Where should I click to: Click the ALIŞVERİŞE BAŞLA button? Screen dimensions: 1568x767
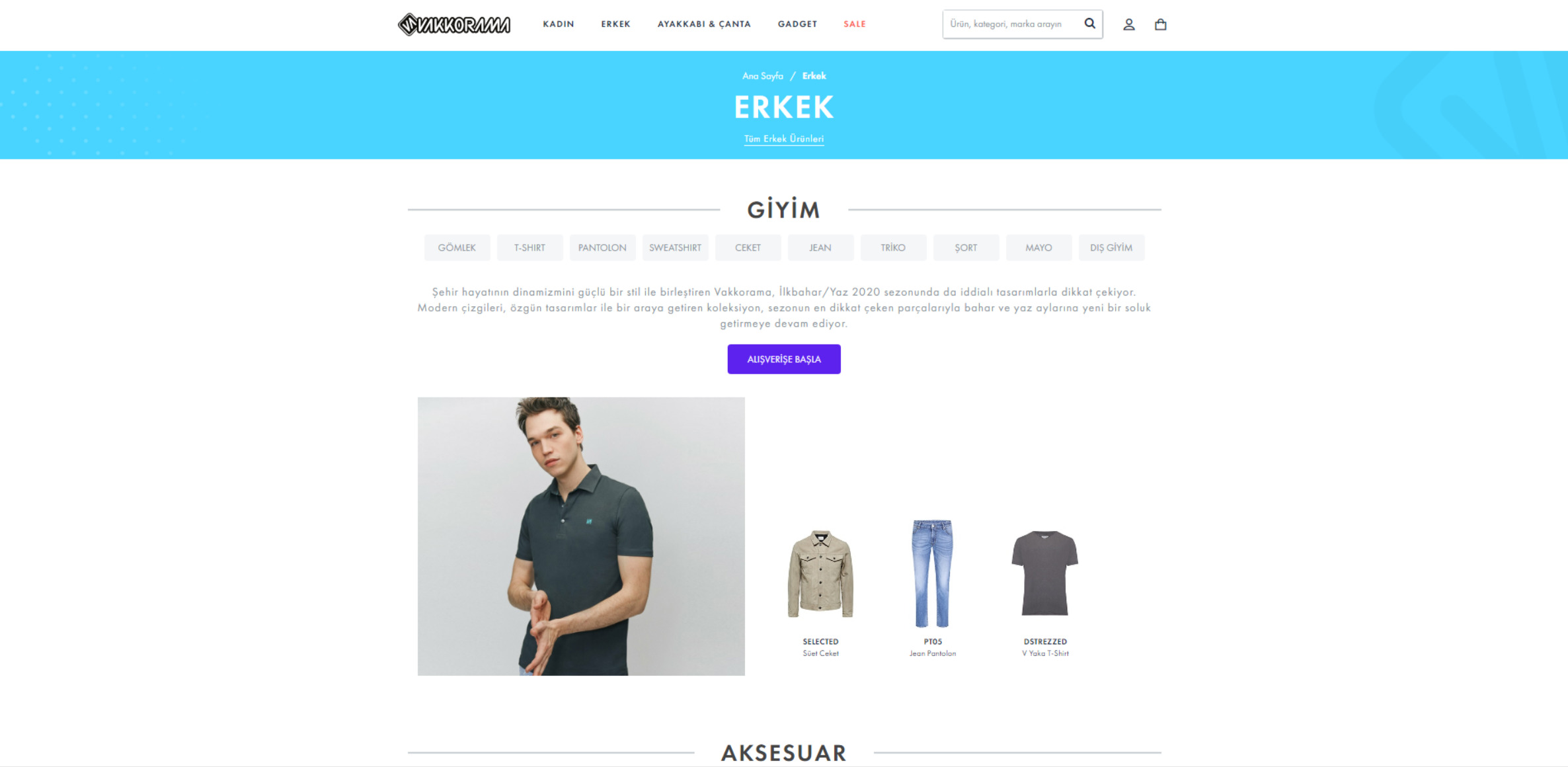784,359
